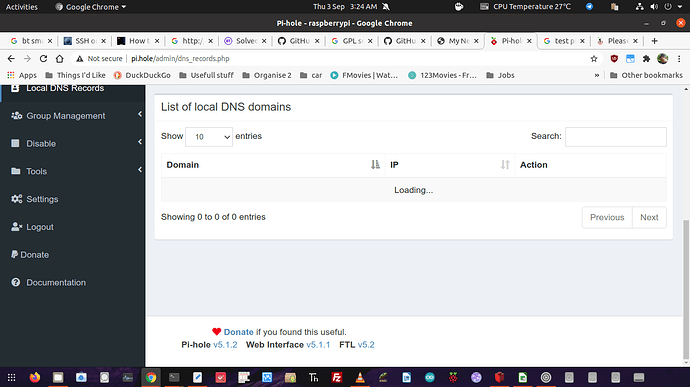
Task: Expand Group Management sidebar menu
Action: point(73,116)
